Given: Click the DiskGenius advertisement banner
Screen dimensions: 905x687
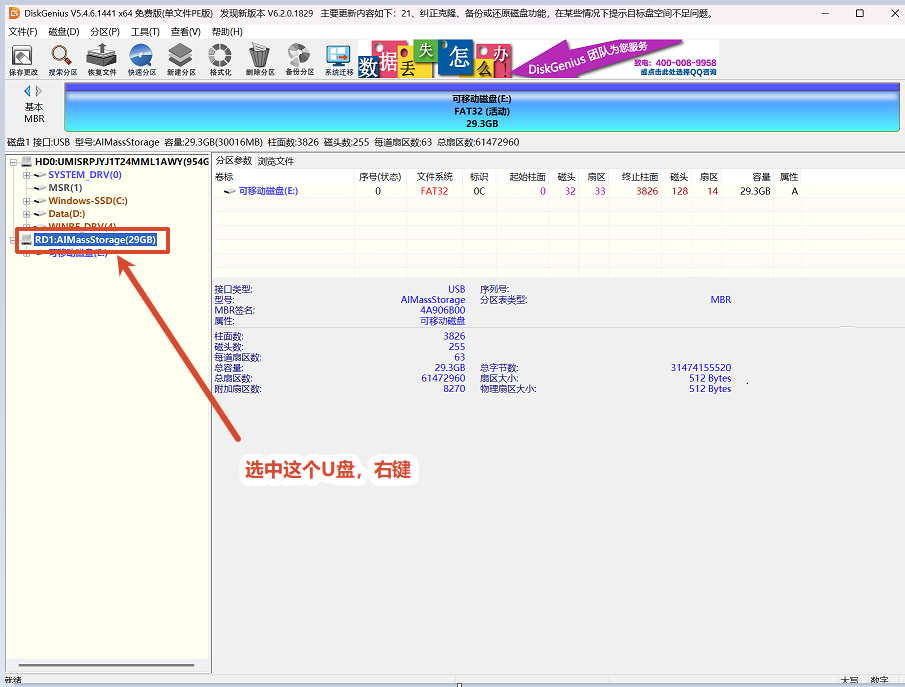Looking at the screenshot, I should 538,59.
